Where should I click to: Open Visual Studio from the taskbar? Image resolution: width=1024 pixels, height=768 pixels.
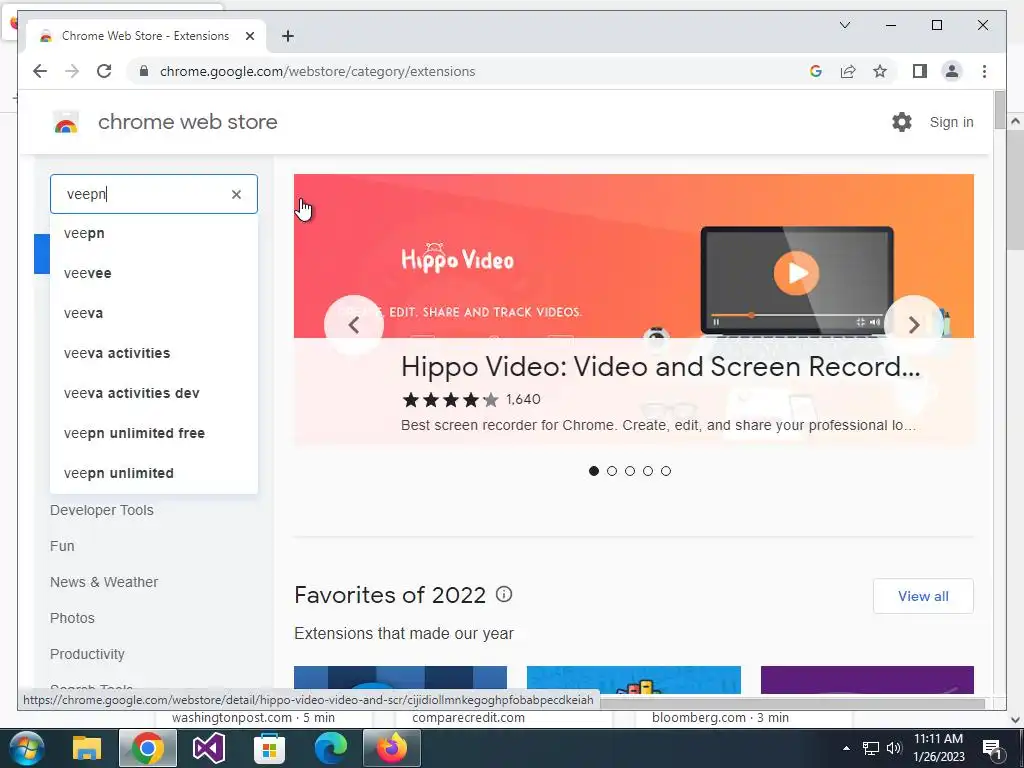208,748
